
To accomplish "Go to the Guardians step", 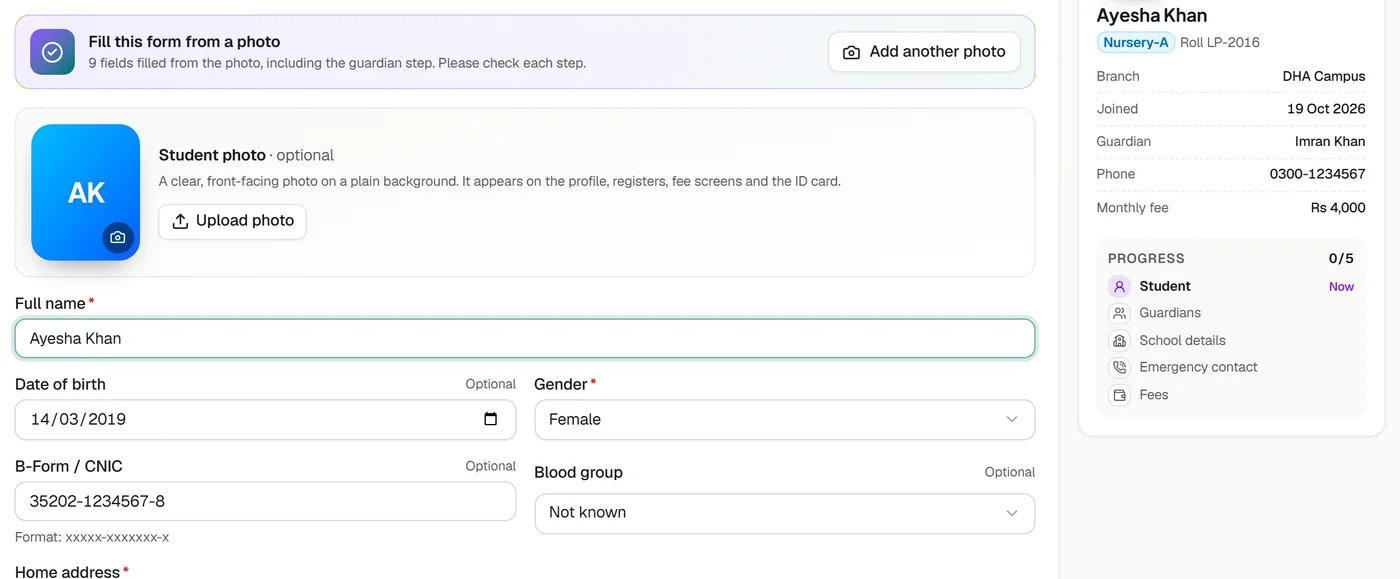I will pyautogui.click(x=1170, y=313).
